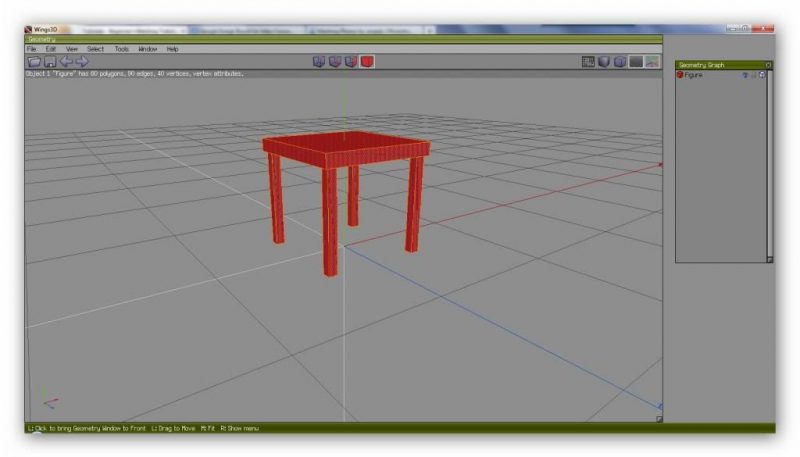Switch to face selection mode
This screenshot has height=457, width=800.
click(x=351, y=61)
